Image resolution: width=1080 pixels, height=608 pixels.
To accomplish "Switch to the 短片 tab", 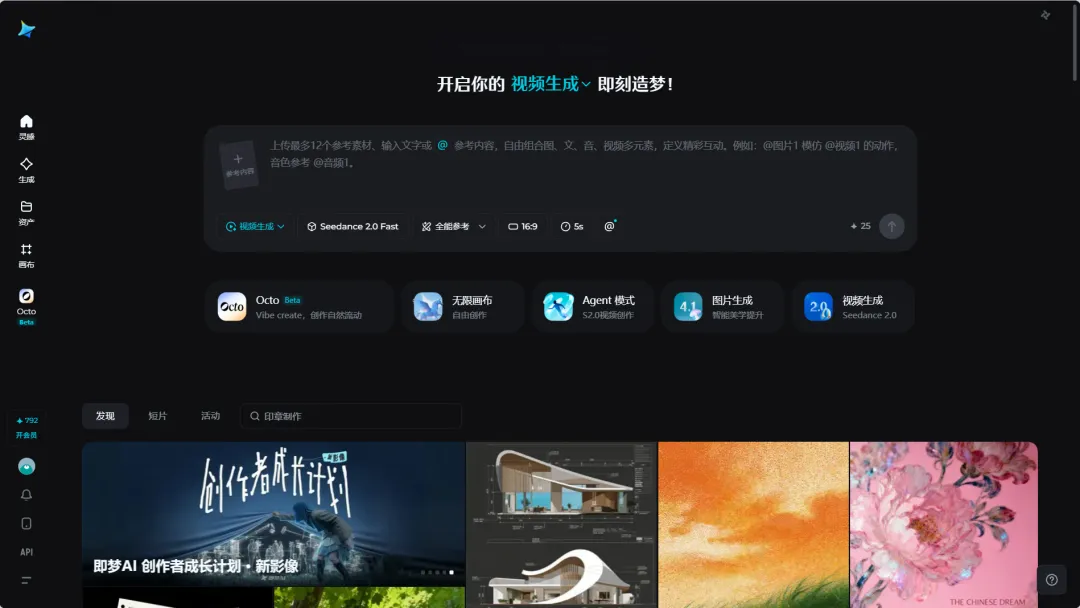I will coord(158,416).
